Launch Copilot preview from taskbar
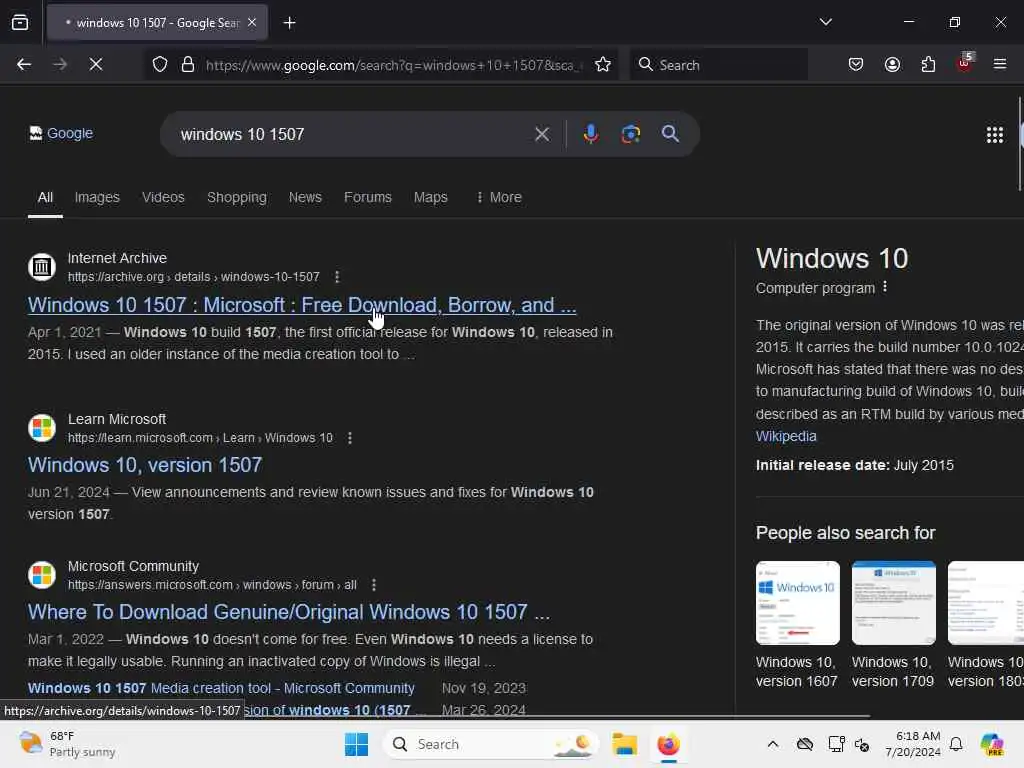The height and width of the screenshot is (768, 1024). [x=992, y=744]
